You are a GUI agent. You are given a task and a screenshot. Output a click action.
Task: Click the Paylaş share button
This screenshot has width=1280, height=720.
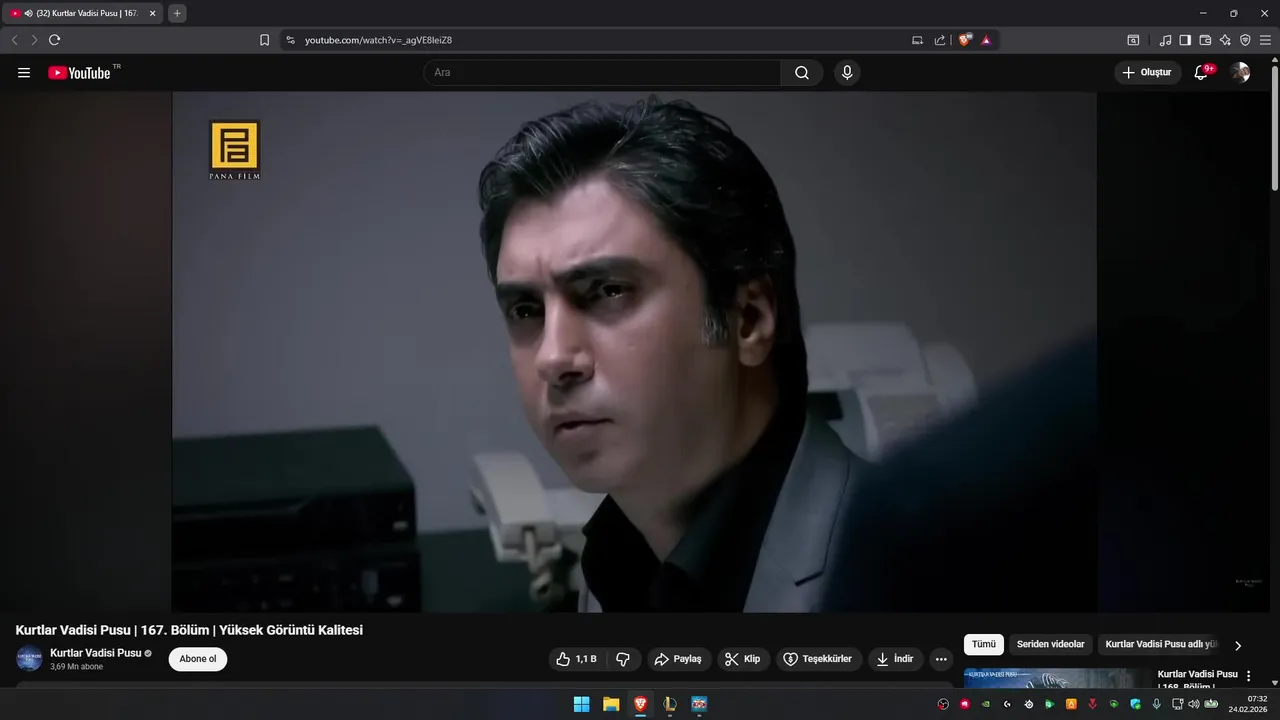pyautogui.click(x=678, y=659)
